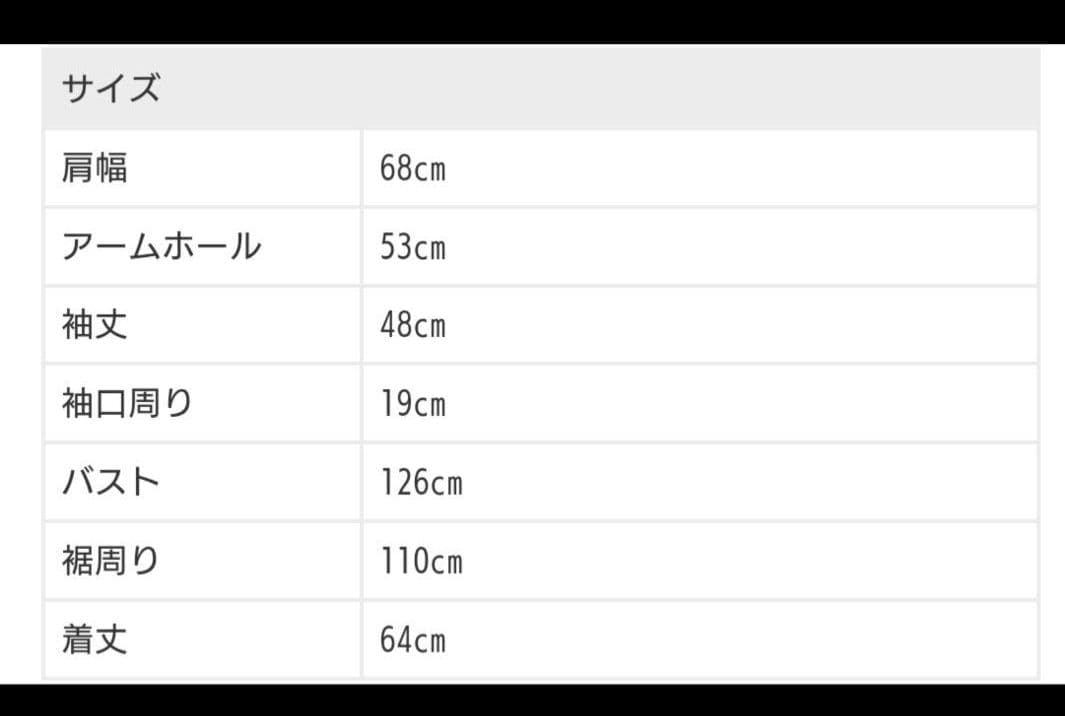Select the 袖口周り row label
The image size is (1065, 716).
[127, 403]
